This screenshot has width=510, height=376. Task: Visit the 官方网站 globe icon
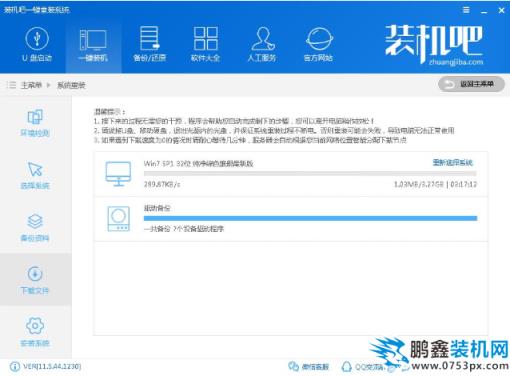[x=319, y=39]
